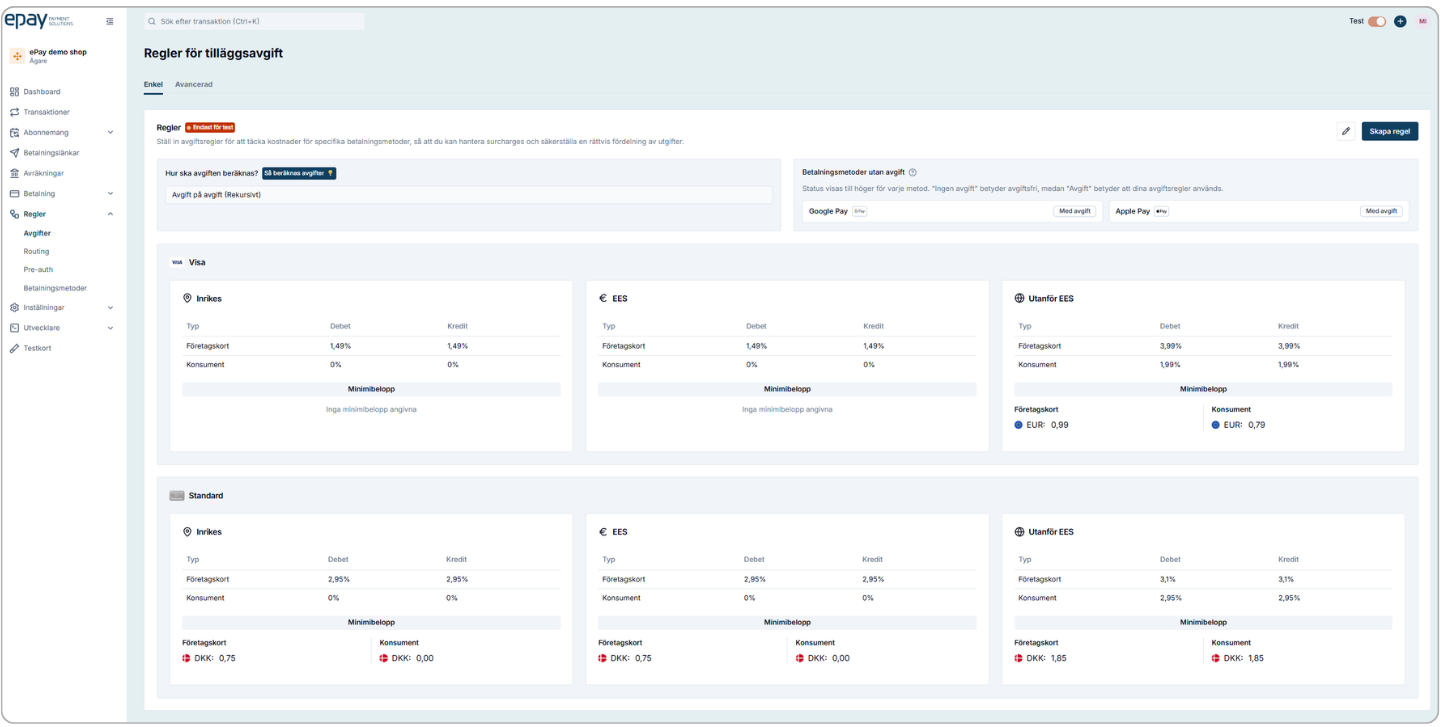The height and width of the screenshot is (727, 1441).
Task: Open the Testkort page
Action: 37,348
